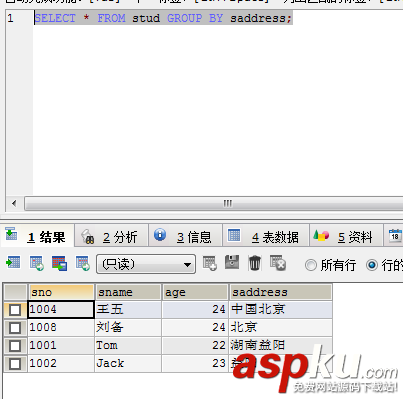Select the saddress cell 北京 in row 1008
This screenshot has width=403, height=399.
pos(281,327)
